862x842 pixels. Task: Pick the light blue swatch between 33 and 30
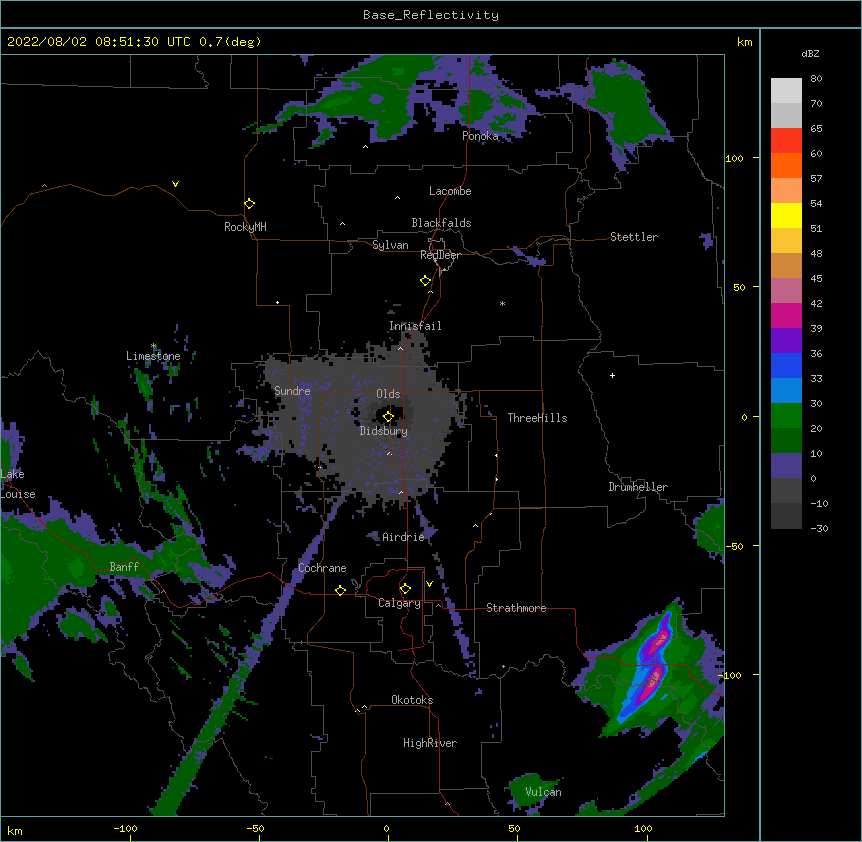[x=786, y=391]
